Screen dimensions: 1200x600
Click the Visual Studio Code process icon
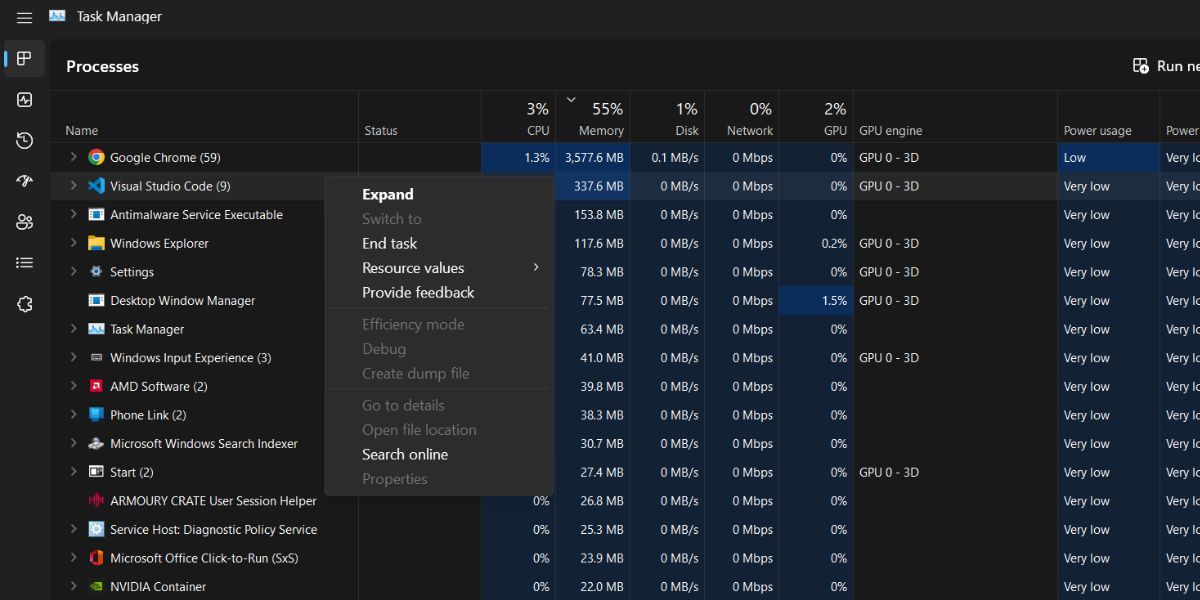96,186
